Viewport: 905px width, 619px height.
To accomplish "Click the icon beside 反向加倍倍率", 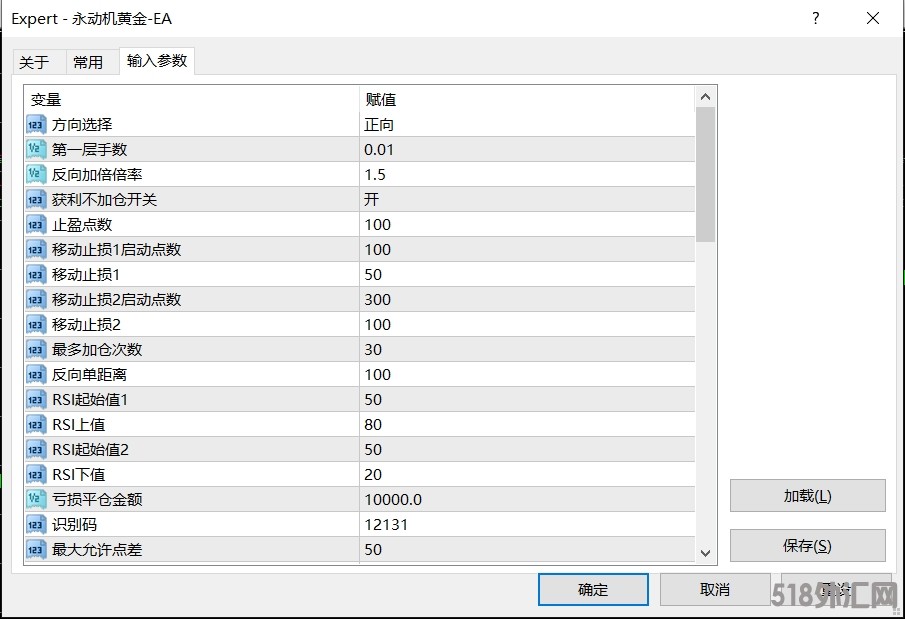I will point(36,175).
